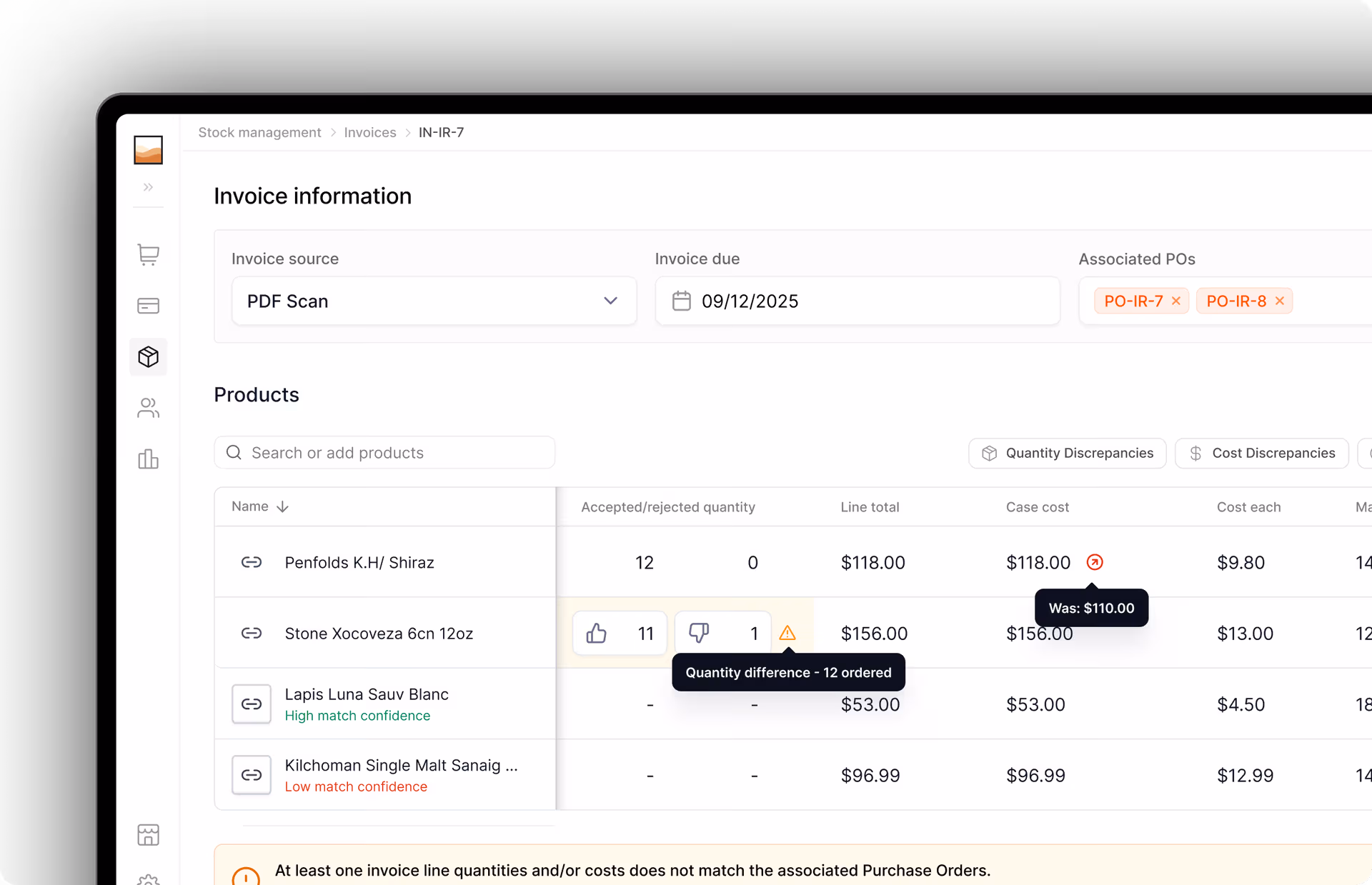This screenshot has width=1372, height=885.
Task: Toggle Quantity Discrepancies filter
Action: tap(1067, 453)
